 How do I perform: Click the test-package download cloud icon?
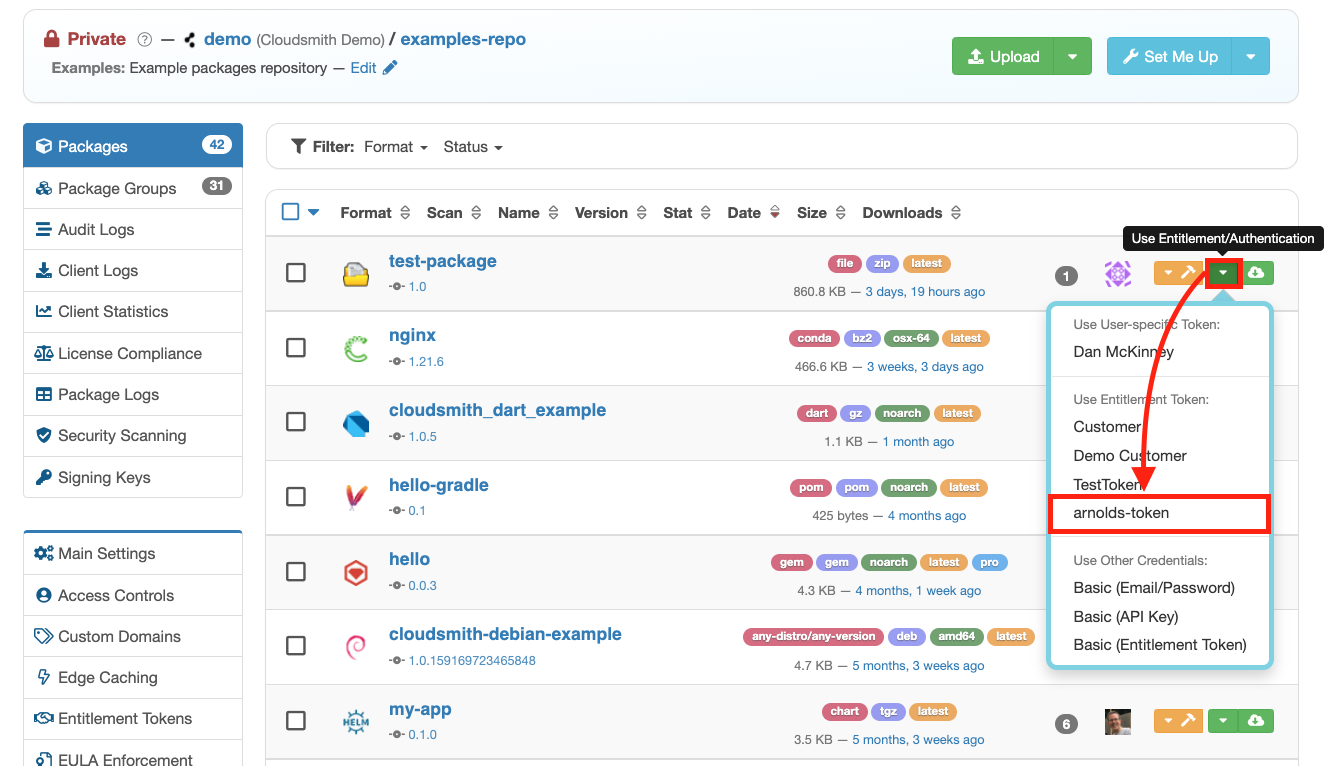[1257, 273]
